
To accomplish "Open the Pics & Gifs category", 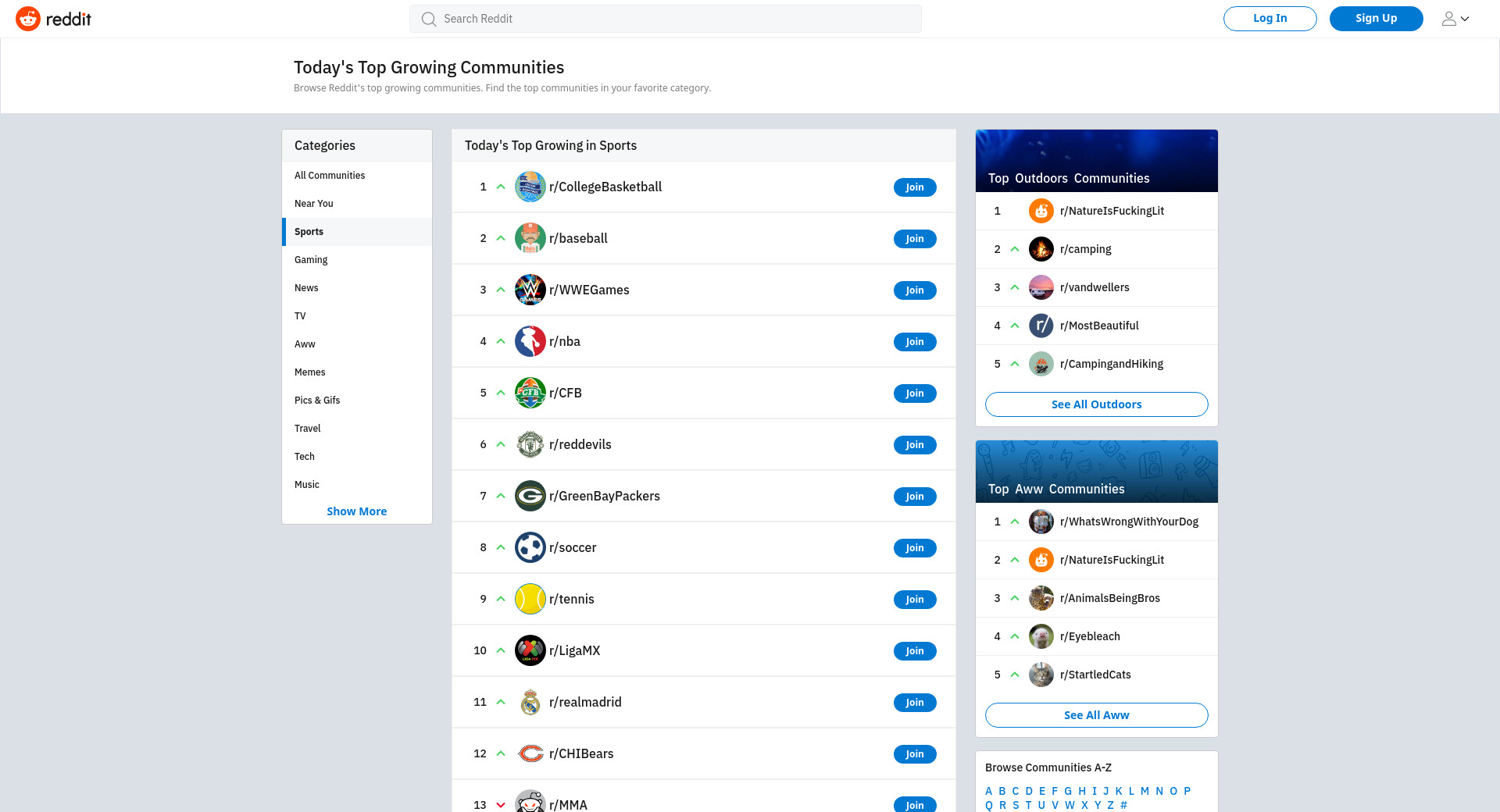I will (317, 401).
